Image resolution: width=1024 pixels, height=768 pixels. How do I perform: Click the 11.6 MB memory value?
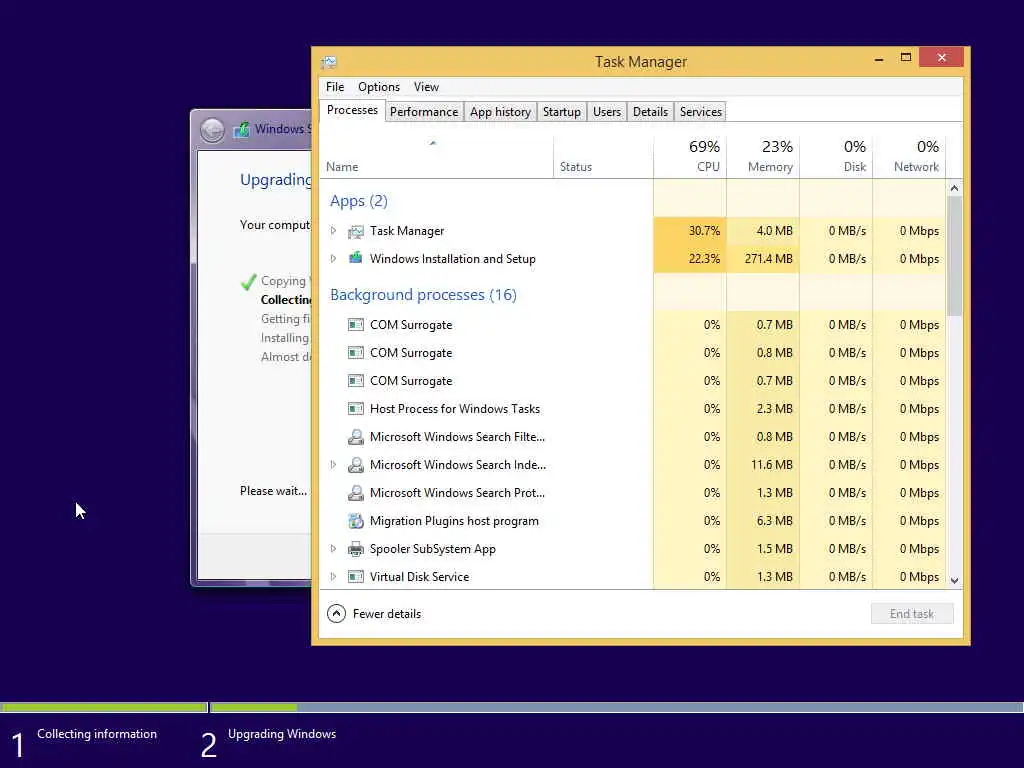(771, 464)
